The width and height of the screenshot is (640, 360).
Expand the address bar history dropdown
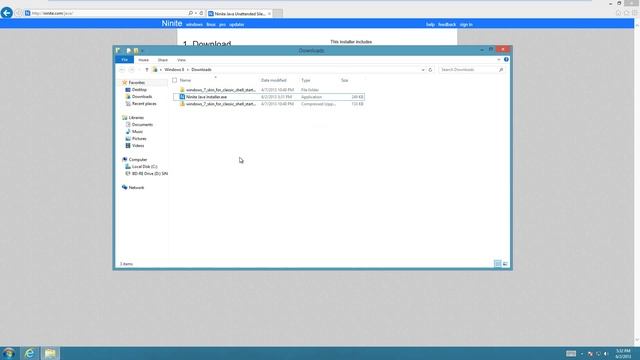click(x=423, y=70)
